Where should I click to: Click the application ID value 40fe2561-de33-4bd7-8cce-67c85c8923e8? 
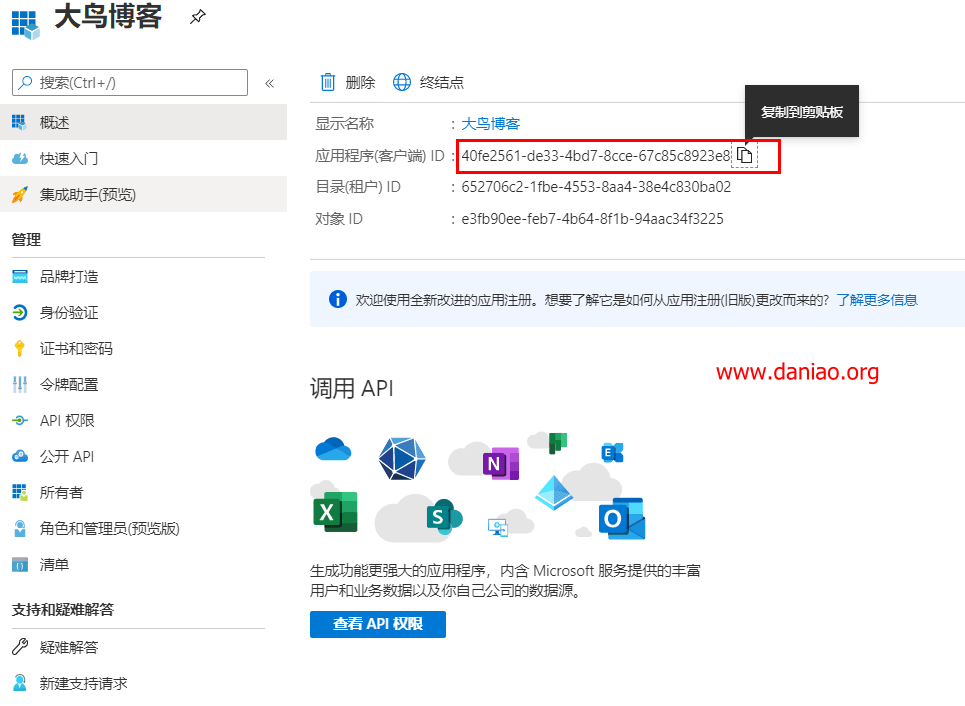pyautogui.click(x=596, y=156)
